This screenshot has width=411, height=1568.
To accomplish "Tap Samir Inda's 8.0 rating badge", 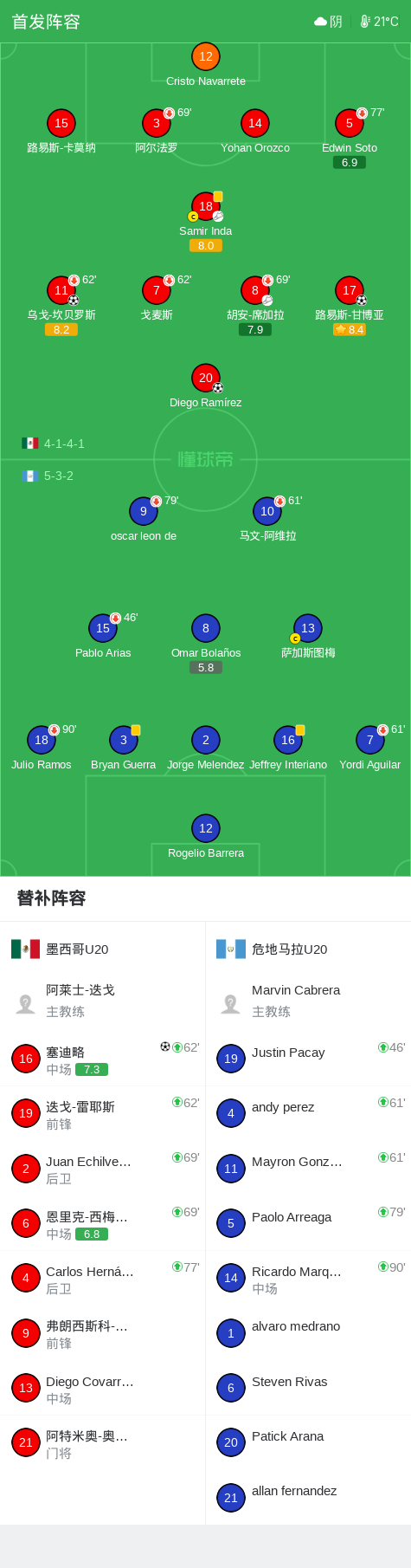I will (206, 246).
